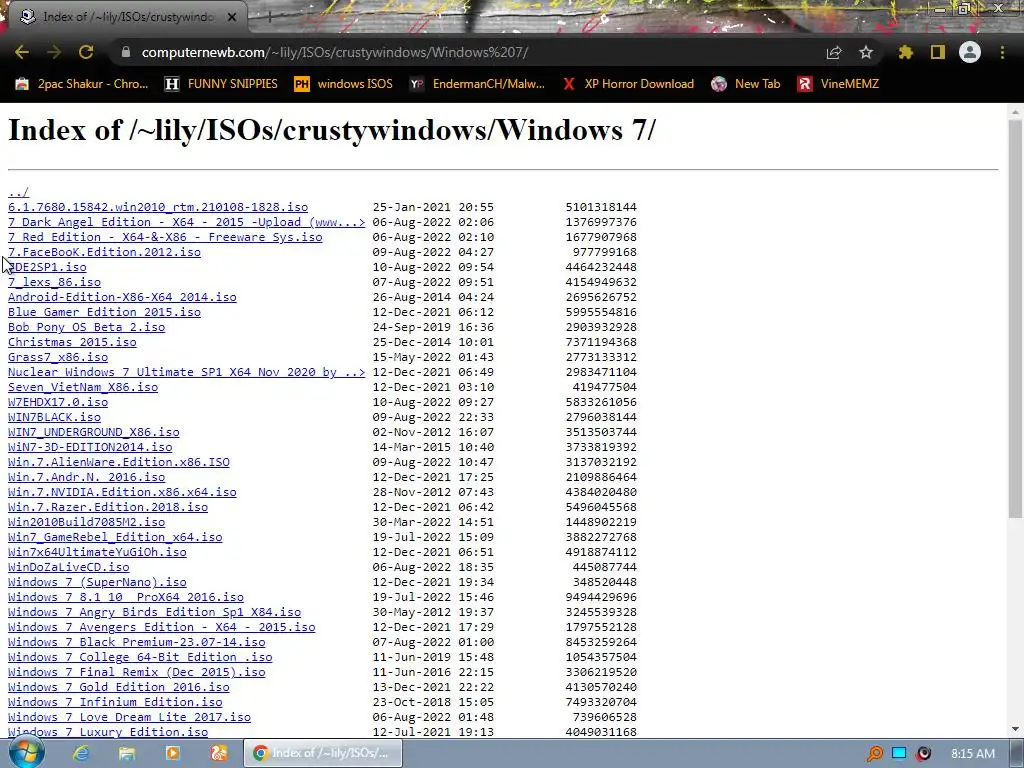Launch Internet Explorer from the taskbar

[81, 754]
